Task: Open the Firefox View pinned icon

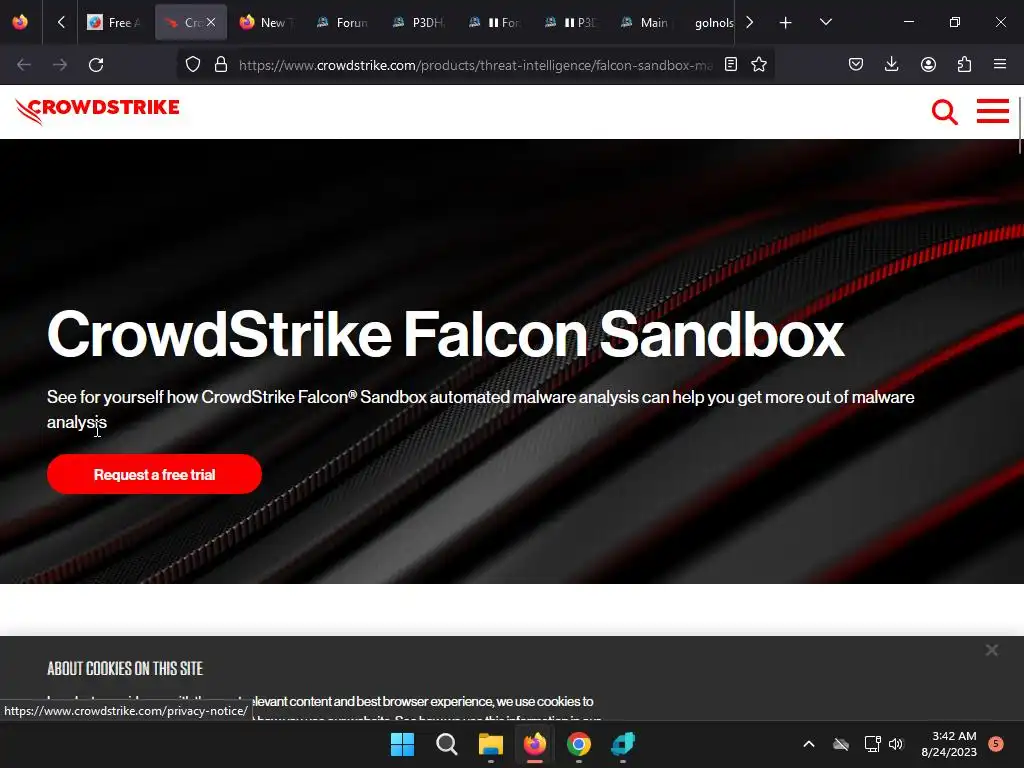Action: tap(20, 22)
